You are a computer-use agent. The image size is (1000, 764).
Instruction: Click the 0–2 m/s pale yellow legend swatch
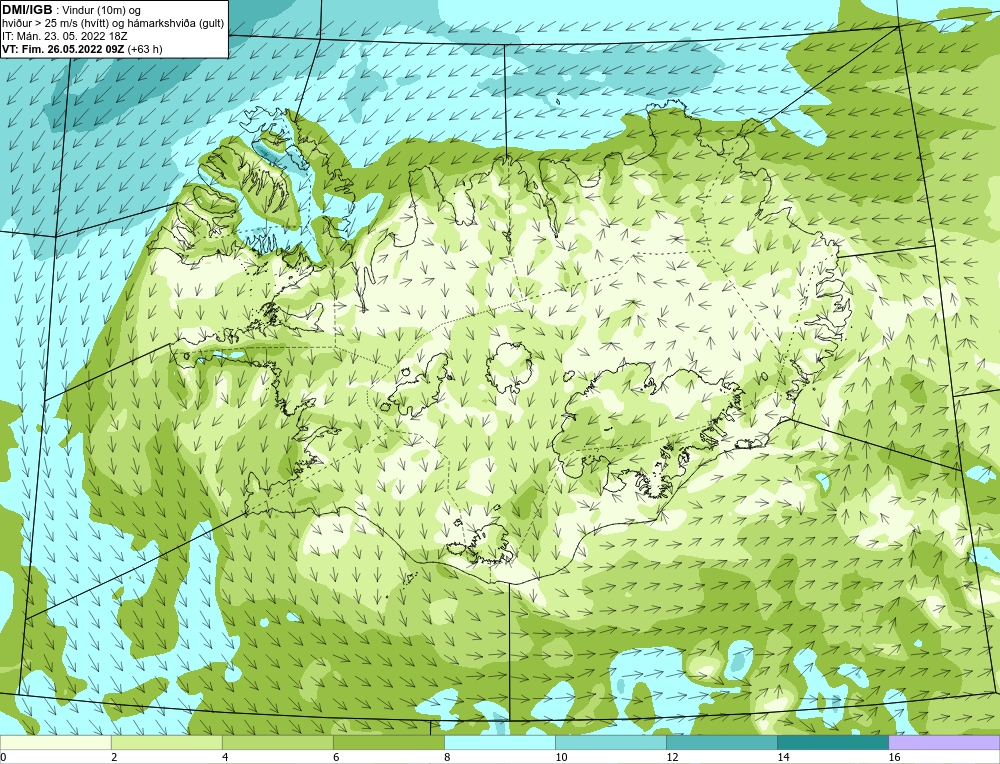pos(55,743)
